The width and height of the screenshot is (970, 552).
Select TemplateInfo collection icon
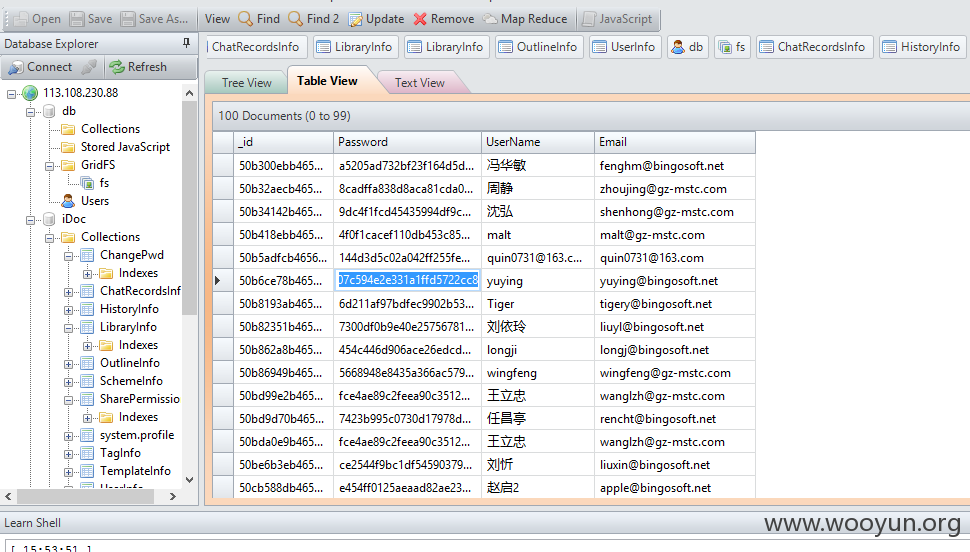click(87, 471)
